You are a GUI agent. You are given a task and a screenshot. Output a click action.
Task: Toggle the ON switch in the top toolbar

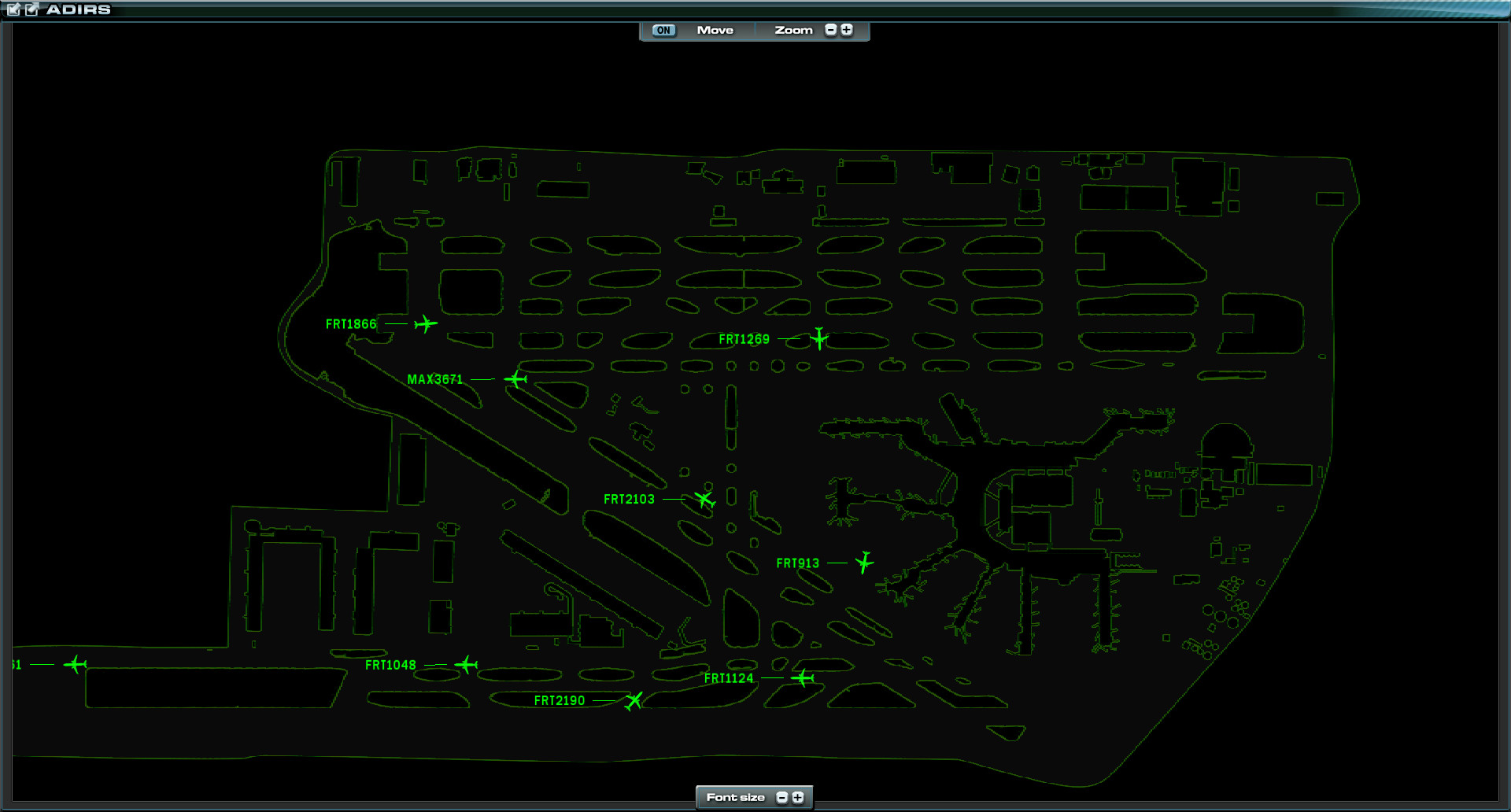(662, 30)
